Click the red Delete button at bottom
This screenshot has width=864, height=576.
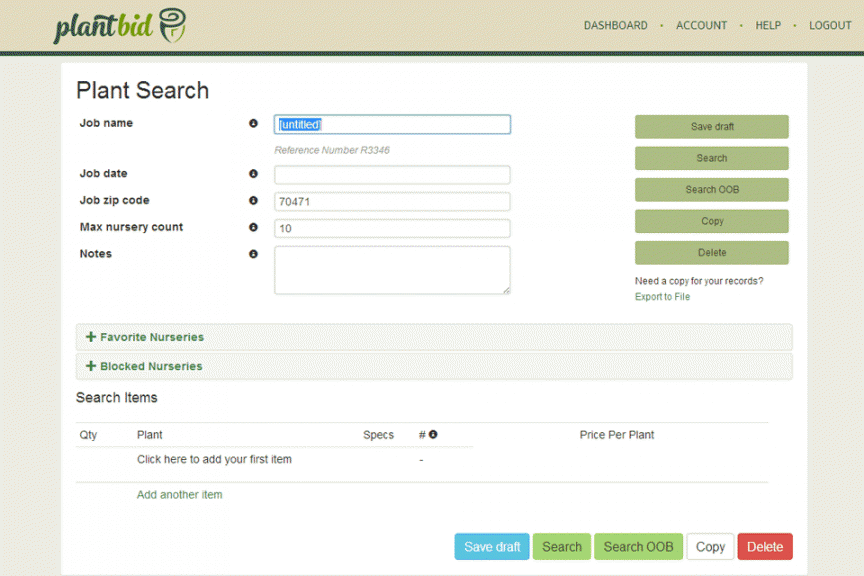pyautogui.click(x=764, y=546)
